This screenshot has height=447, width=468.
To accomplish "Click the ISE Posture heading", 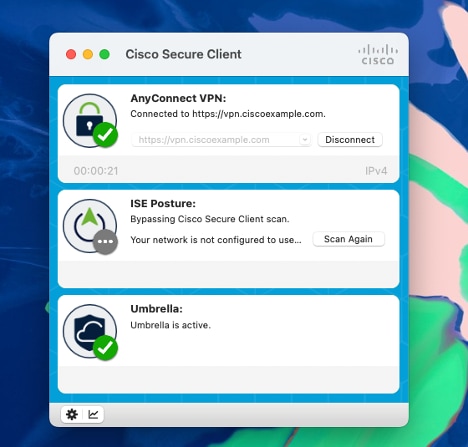I will pos(163,204).
